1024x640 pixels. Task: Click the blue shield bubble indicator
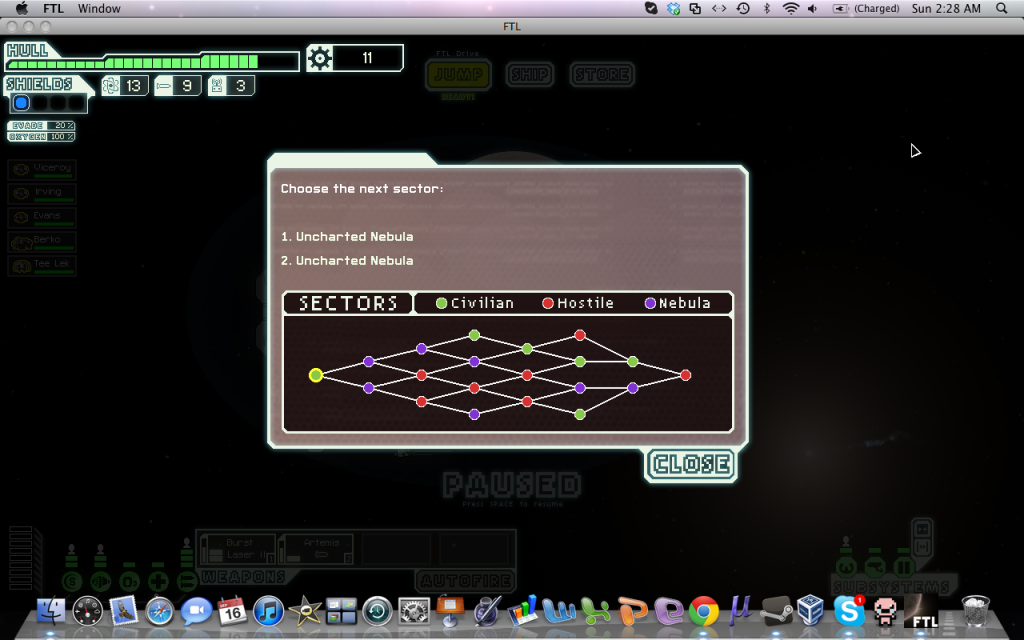pos(21,103)
